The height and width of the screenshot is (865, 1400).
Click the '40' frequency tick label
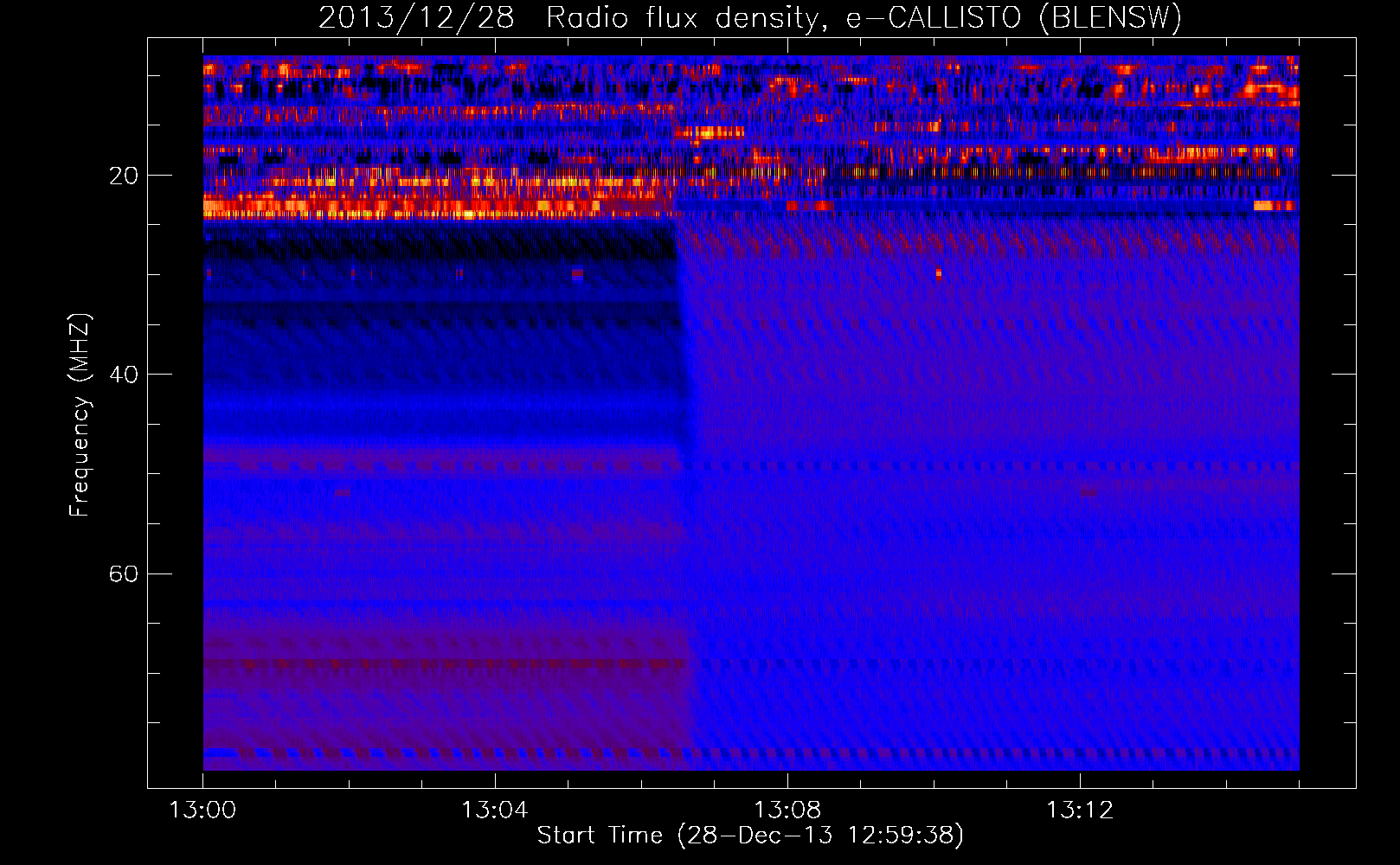[x=124, y=375]
